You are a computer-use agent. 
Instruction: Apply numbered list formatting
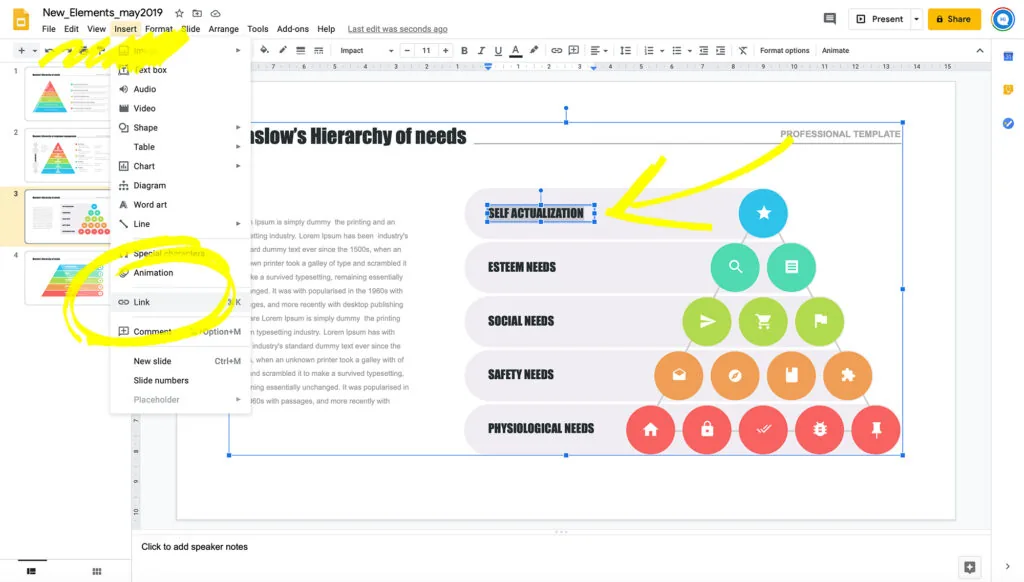click(x=648, y=50)
